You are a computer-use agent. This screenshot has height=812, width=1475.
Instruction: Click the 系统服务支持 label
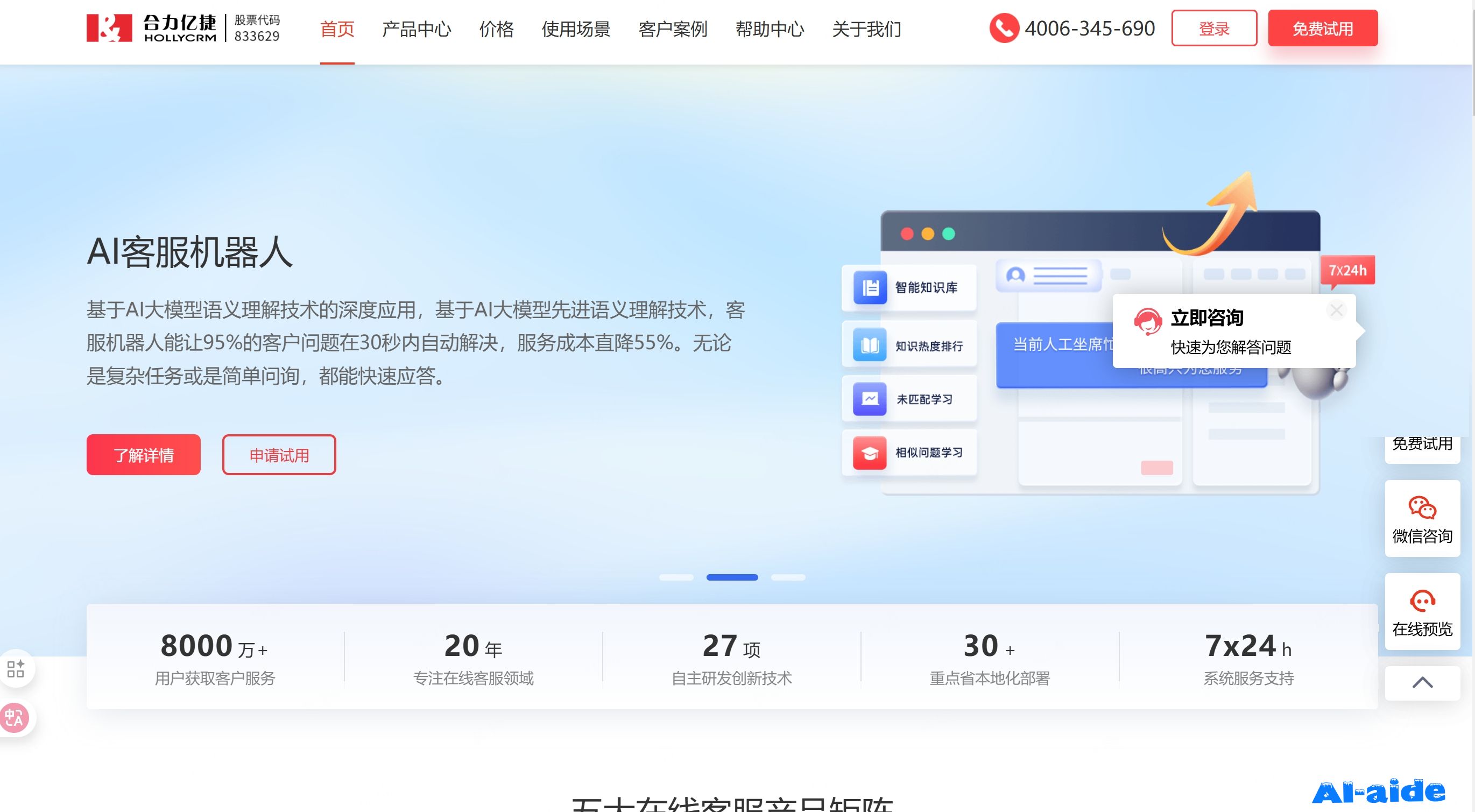1248,679
